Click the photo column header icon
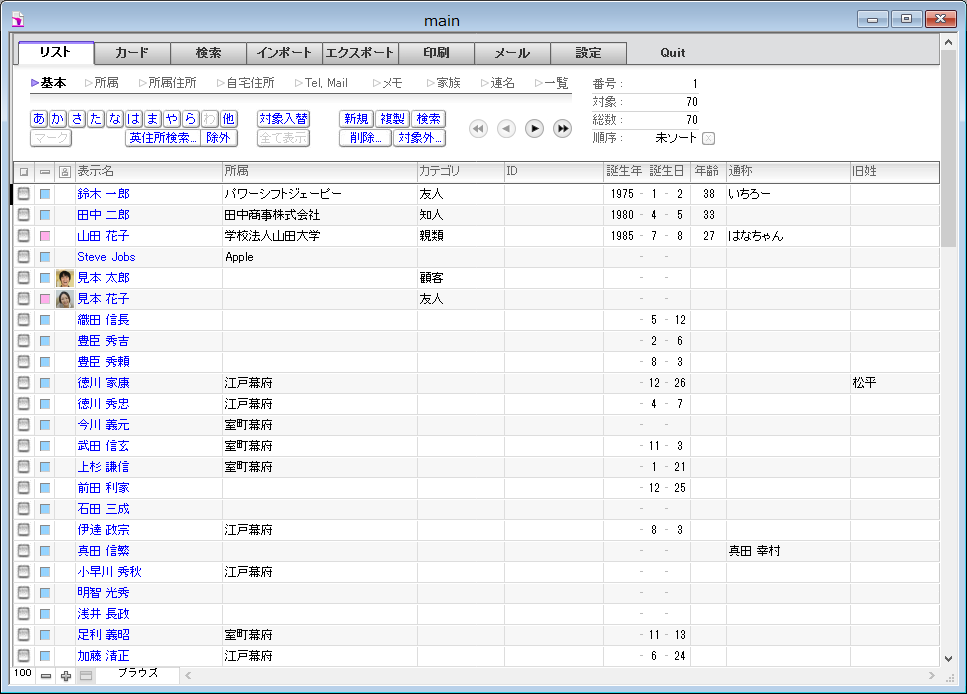This screenshot has height=694, width=967. [x=64, y=172]
